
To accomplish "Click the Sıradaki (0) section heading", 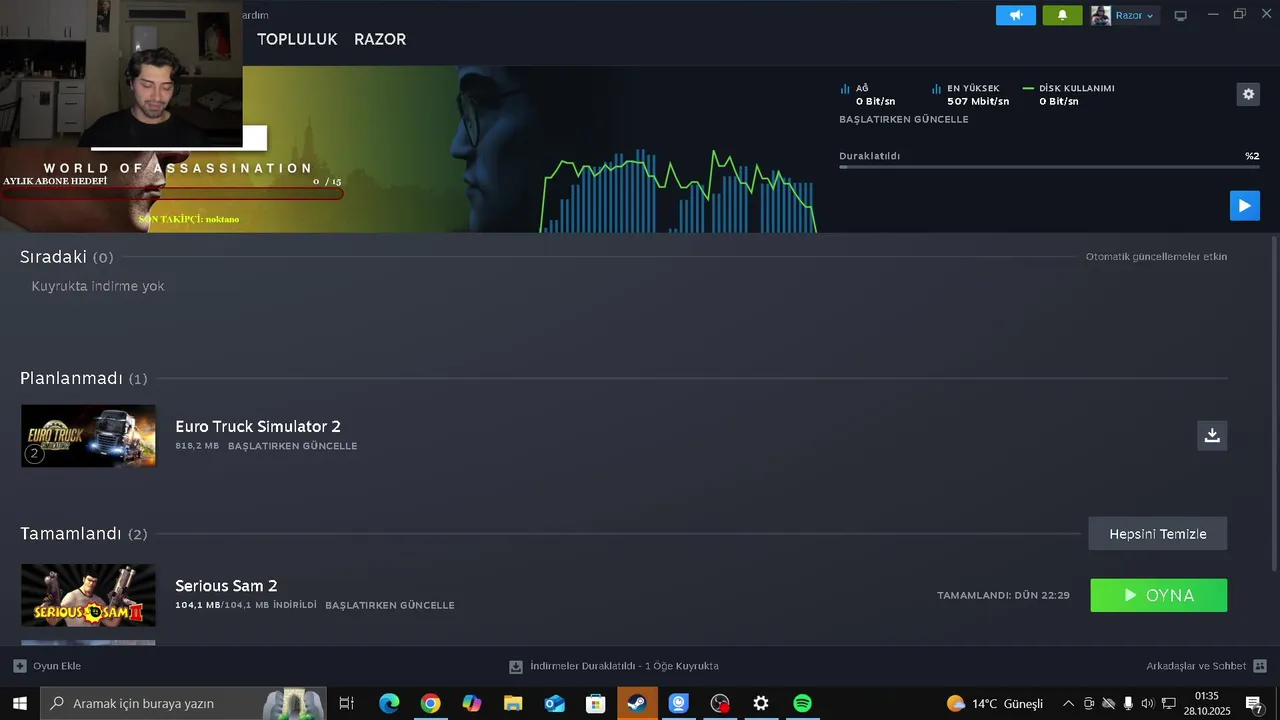I will tap(66, 257).
